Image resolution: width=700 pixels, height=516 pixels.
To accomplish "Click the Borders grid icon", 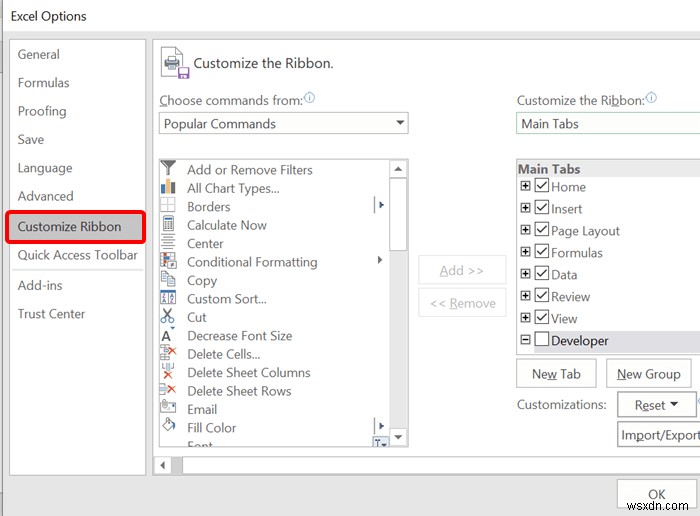I will pyautogui.click(x=168, y=205).
